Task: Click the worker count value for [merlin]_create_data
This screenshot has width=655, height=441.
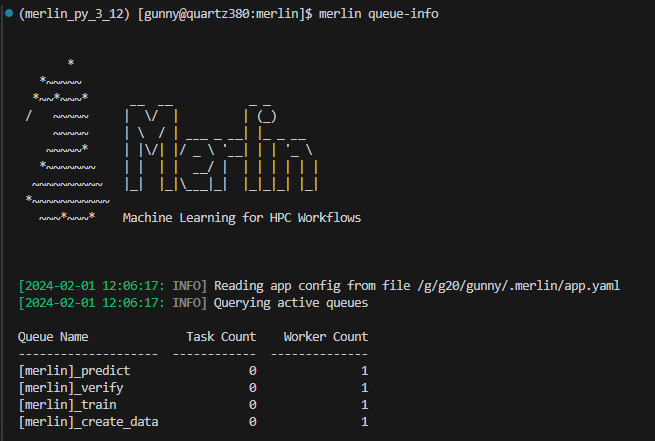Action: [364, 422]
